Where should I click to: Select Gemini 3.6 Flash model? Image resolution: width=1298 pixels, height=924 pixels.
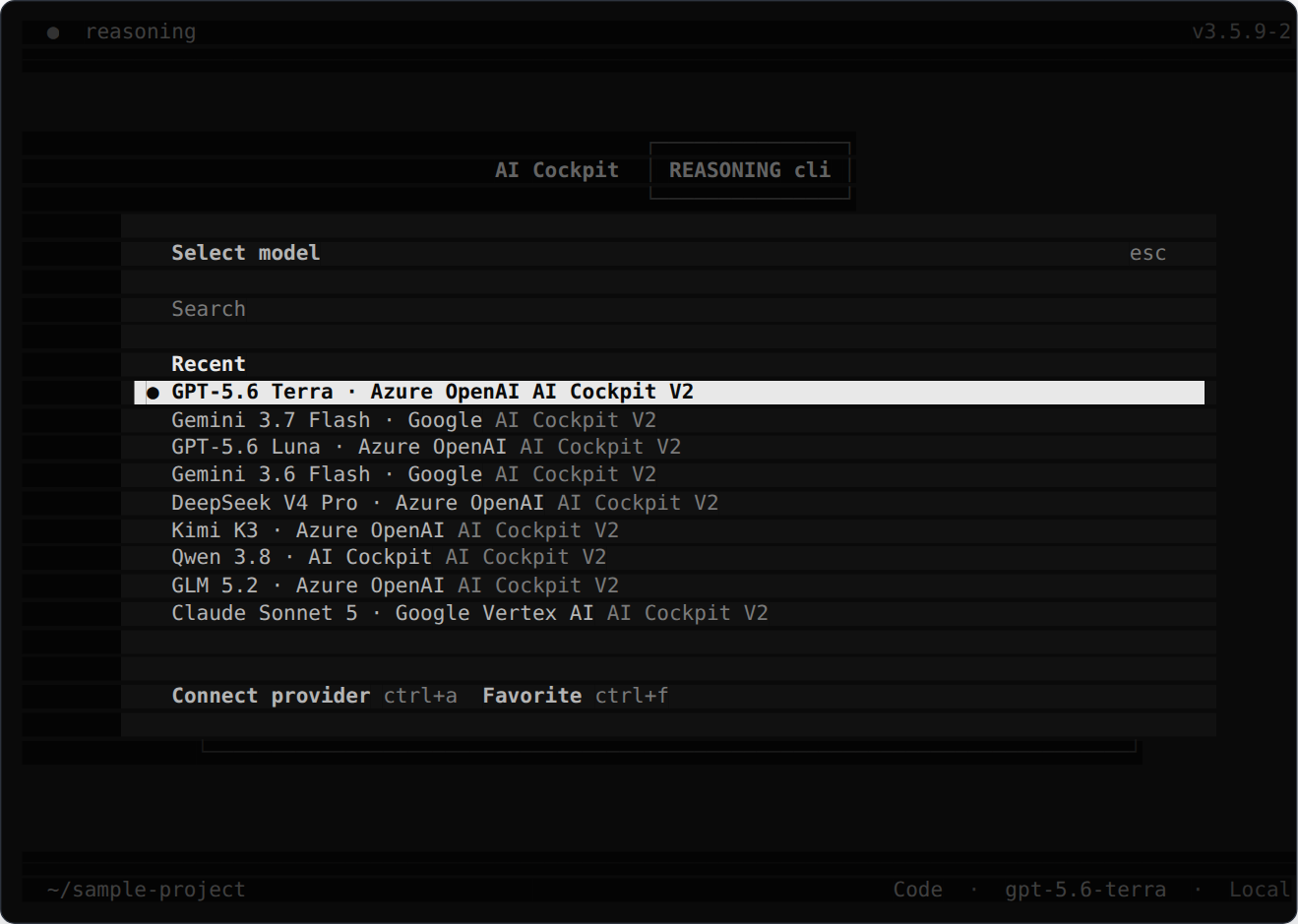pyautogui.click(x=669, y=474)
